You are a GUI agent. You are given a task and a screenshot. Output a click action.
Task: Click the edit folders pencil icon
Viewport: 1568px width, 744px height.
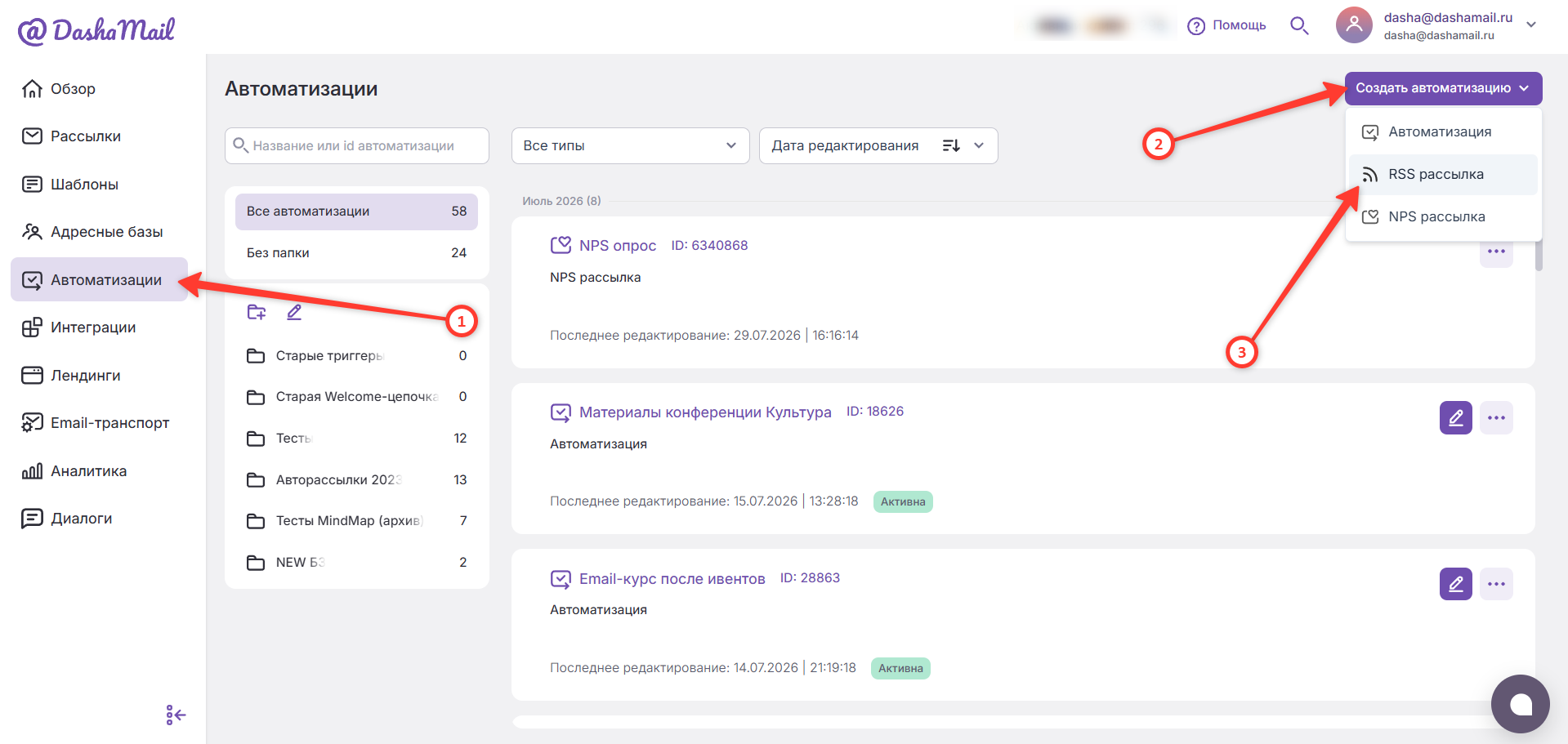294,312
